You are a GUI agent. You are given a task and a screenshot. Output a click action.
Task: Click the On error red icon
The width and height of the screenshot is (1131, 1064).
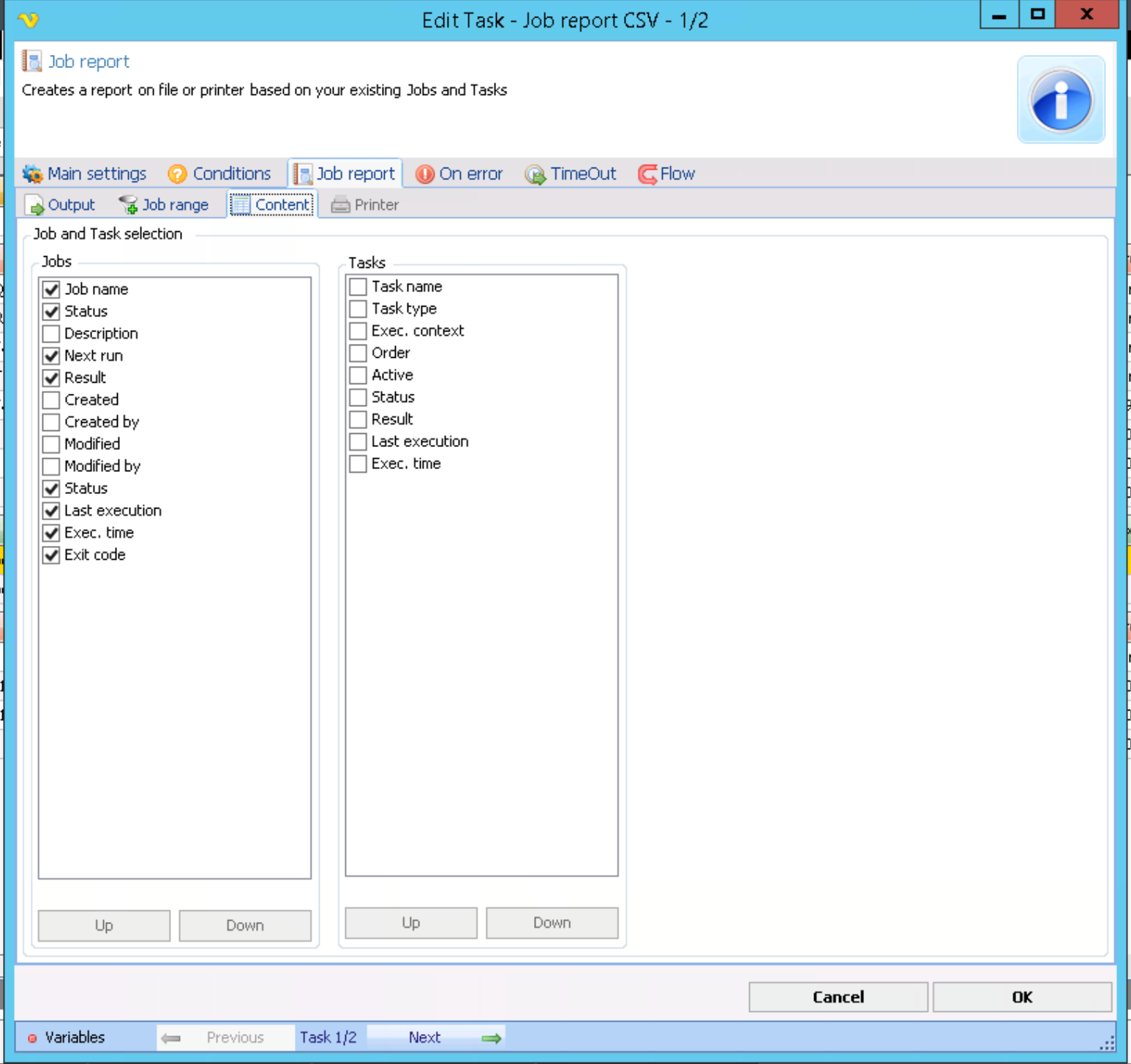(424, 174)
